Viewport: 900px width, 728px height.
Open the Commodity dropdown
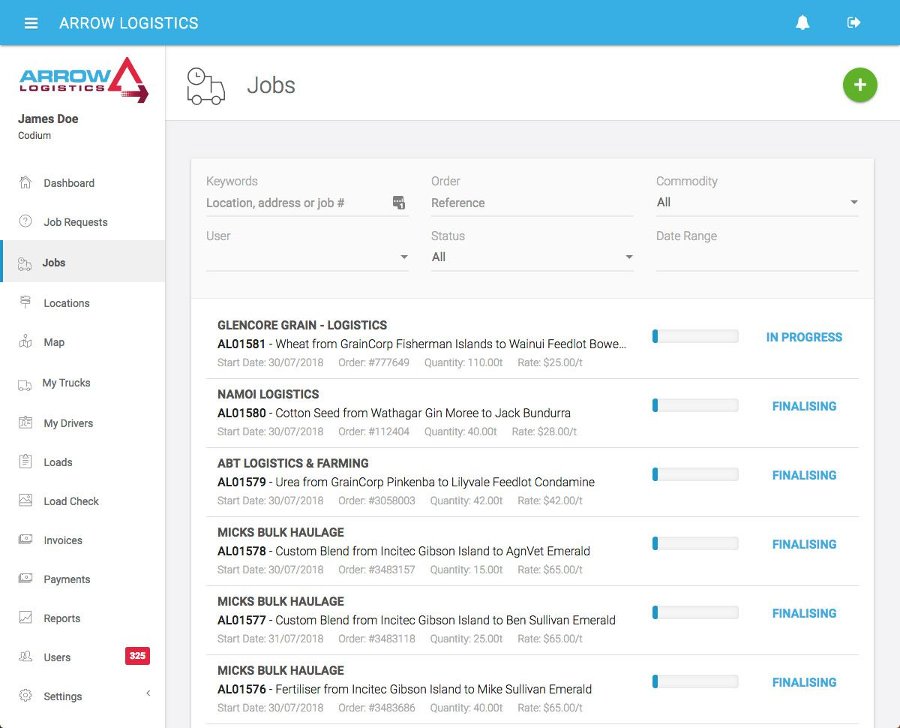coord(757,202)
